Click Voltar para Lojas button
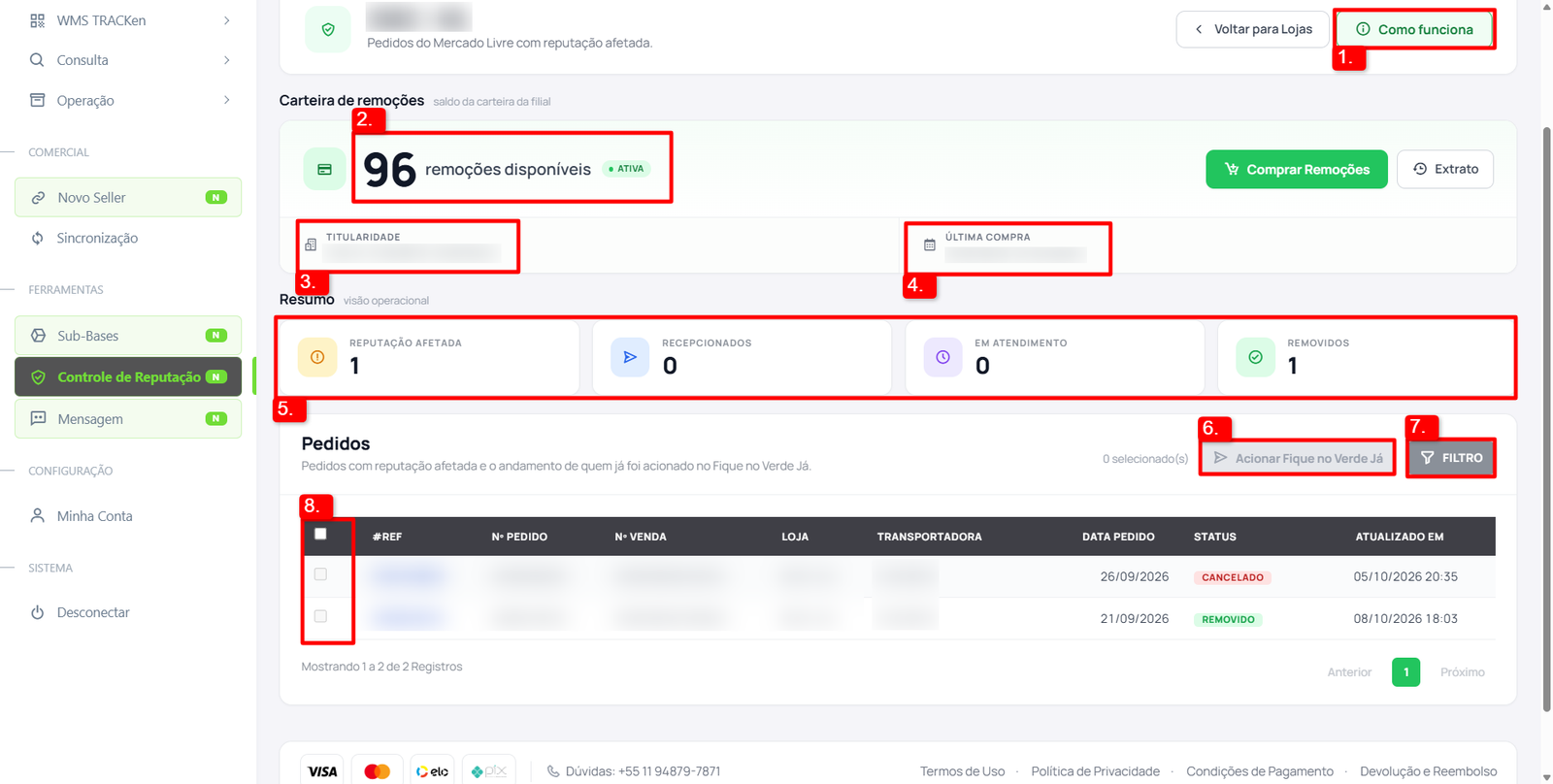 click(1252, 29)
